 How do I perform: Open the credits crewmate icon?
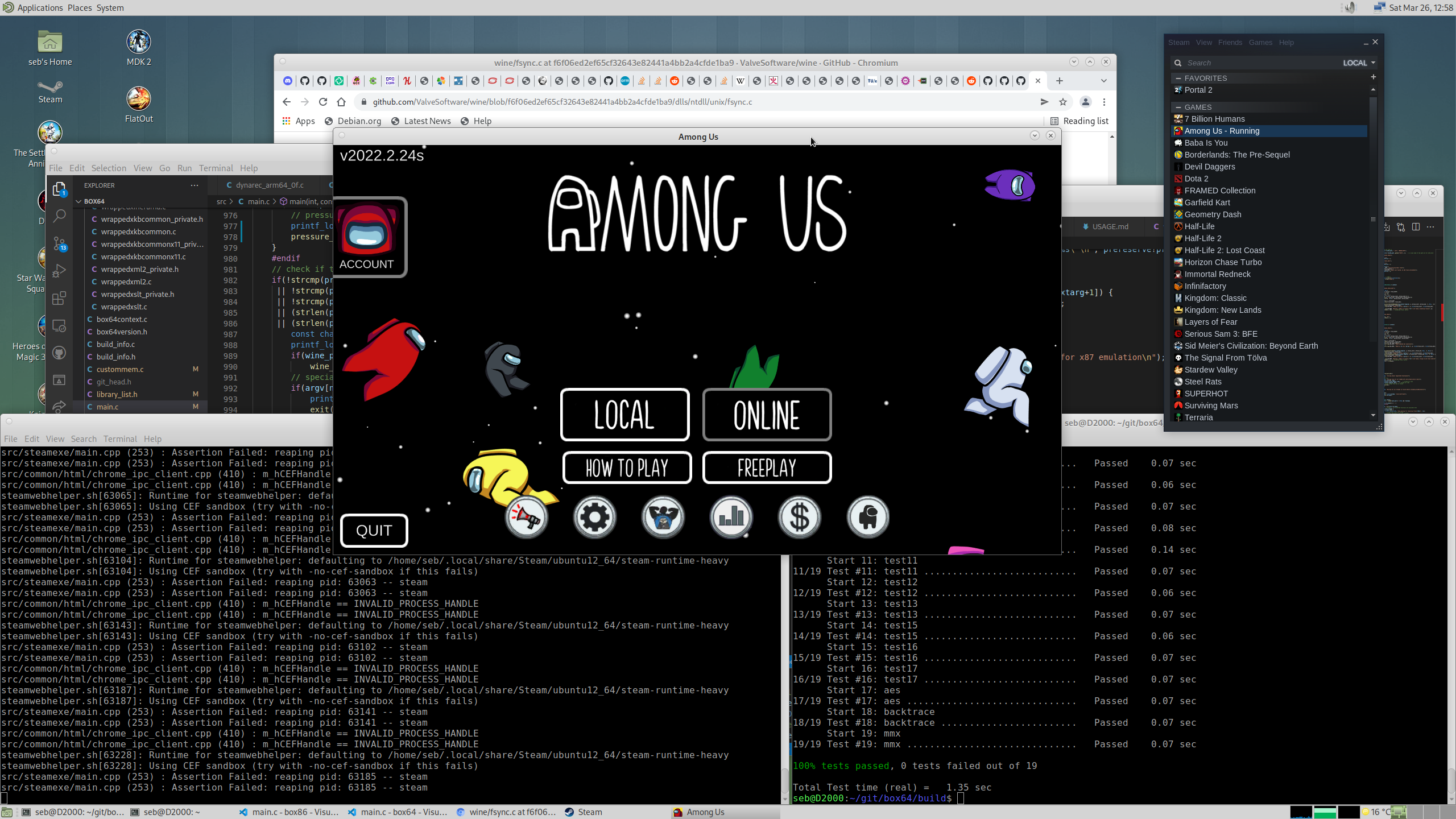coord(867,517)
